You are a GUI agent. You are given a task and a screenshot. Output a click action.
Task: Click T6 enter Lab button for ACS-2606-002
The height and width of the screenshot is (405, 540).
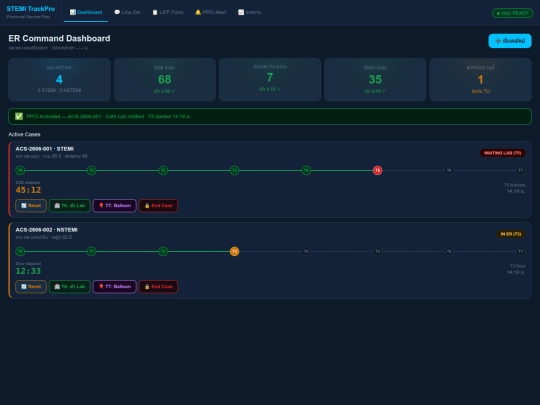70,287
